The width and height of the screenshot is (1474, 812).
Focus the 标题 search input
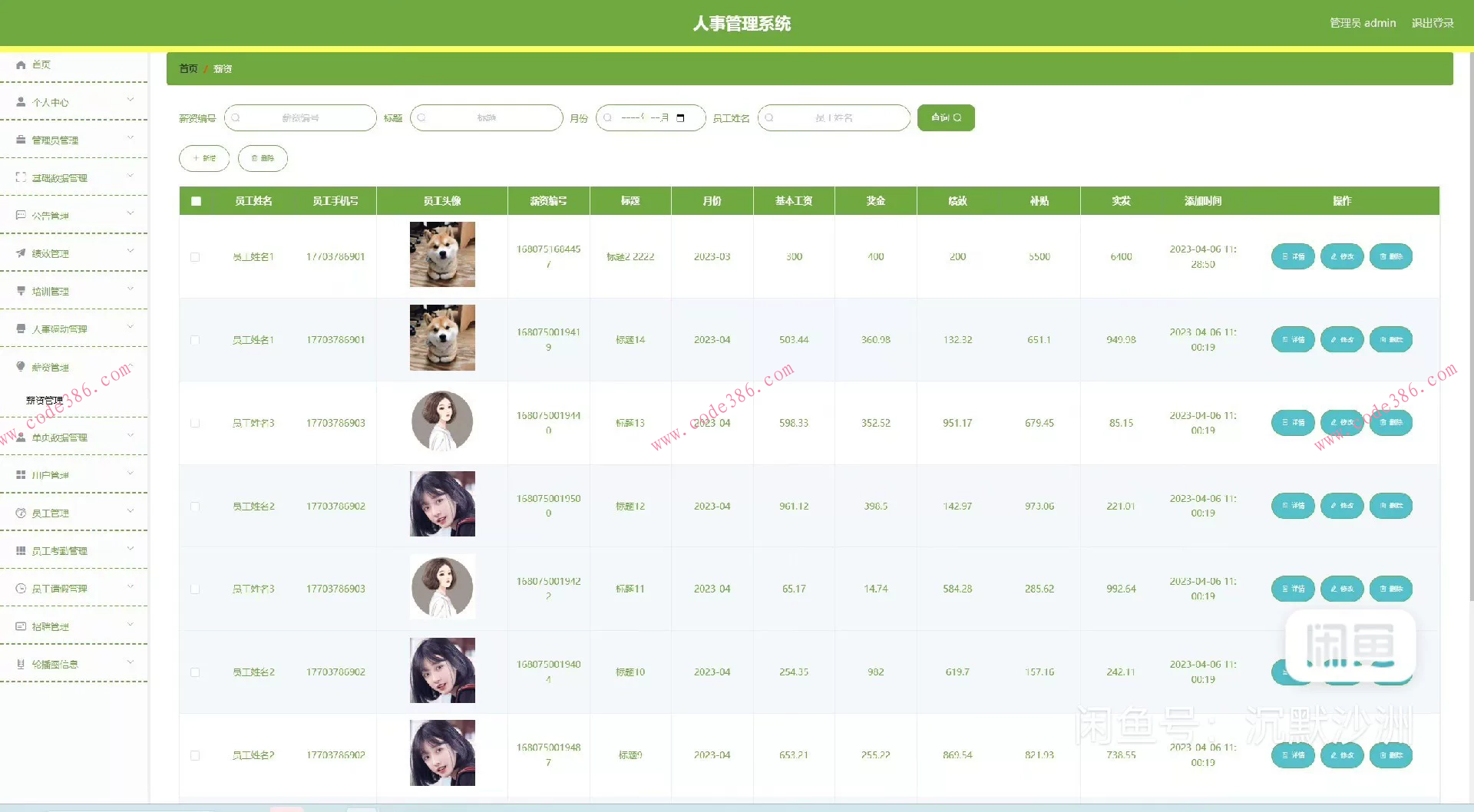click(x=486, y=118)
